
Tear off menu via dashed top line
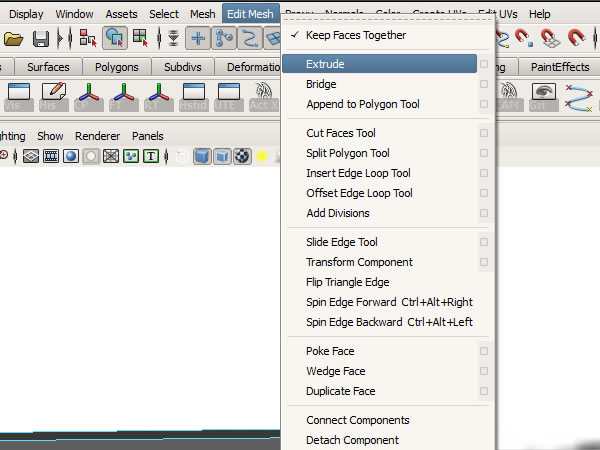(x=388, y=19)
